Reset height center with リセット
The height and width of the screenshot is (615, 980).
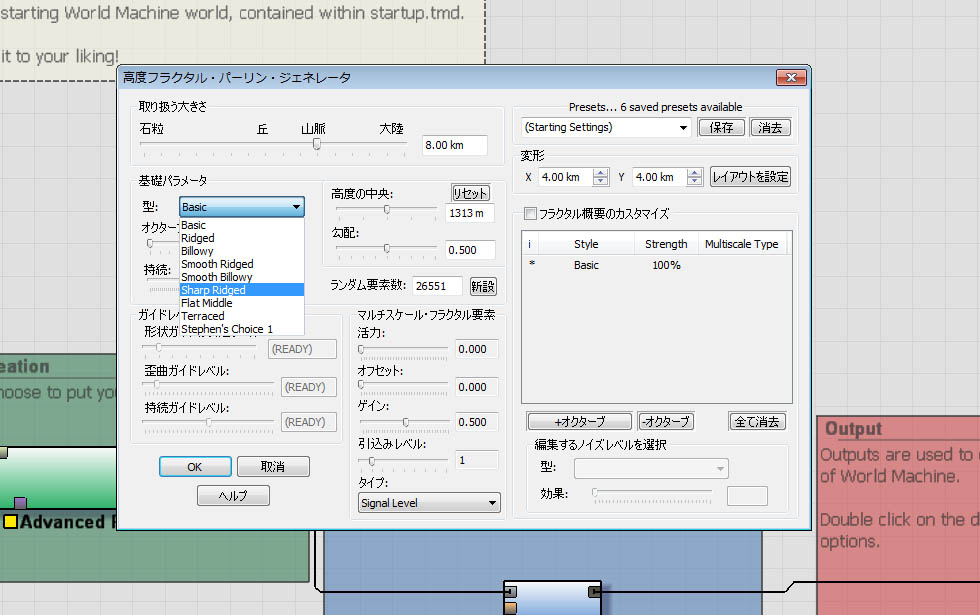coord(471,193)
